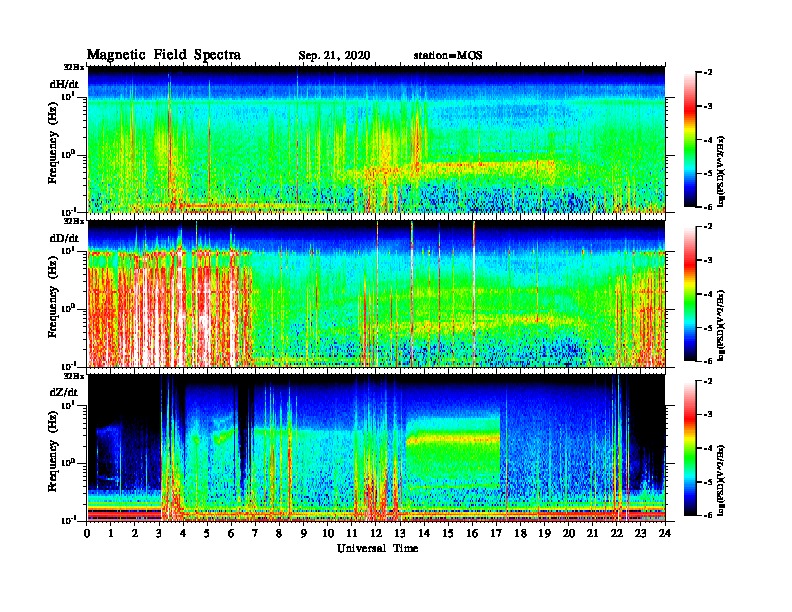Click the color scale bar beside dZ/dt plot

click(x=690, y=448)
